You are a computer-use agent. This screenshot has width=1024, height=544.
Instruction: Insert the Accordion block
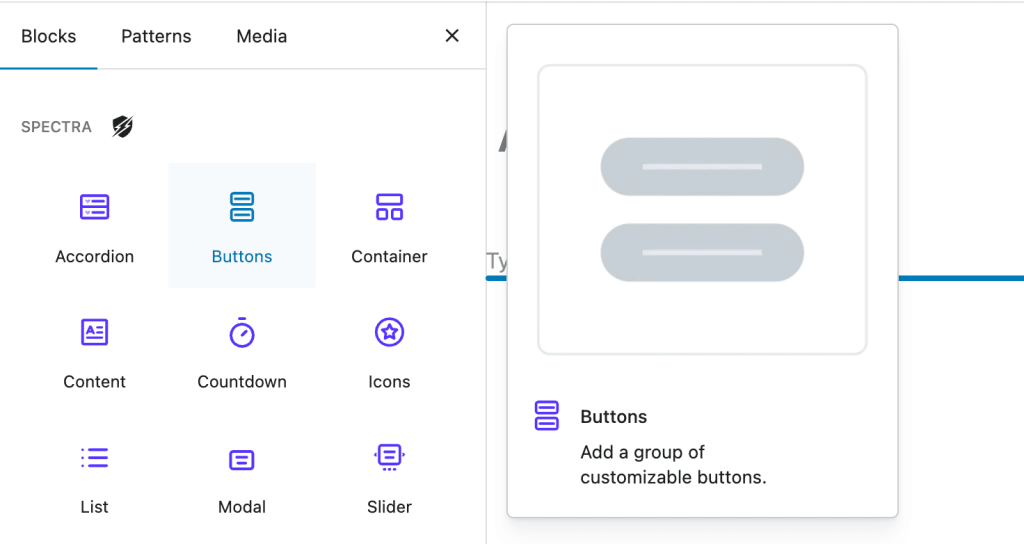point(94,226)
